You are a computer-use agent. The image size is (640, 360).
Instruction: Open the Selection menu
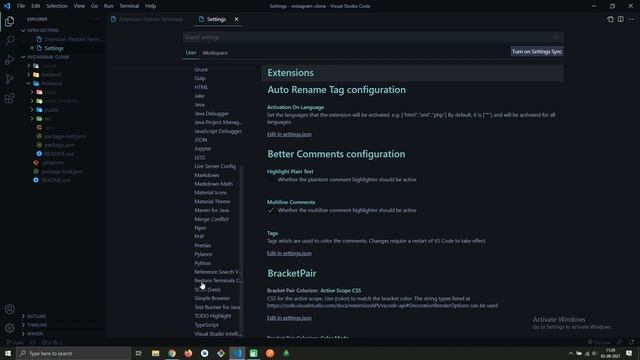[x=57, y=6]
